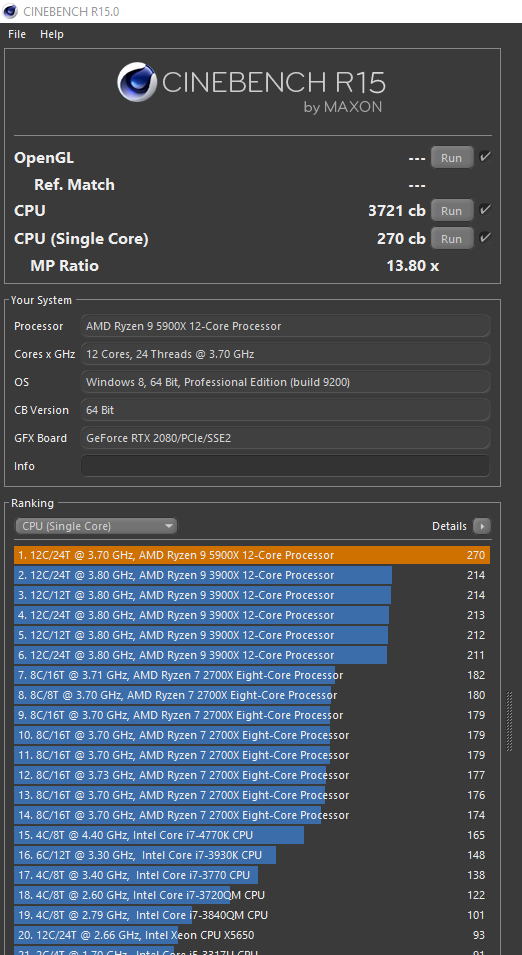Viewport: 522px width, 955px height.
Task: Click the Details label in Ranking
Action: point(450,526)
